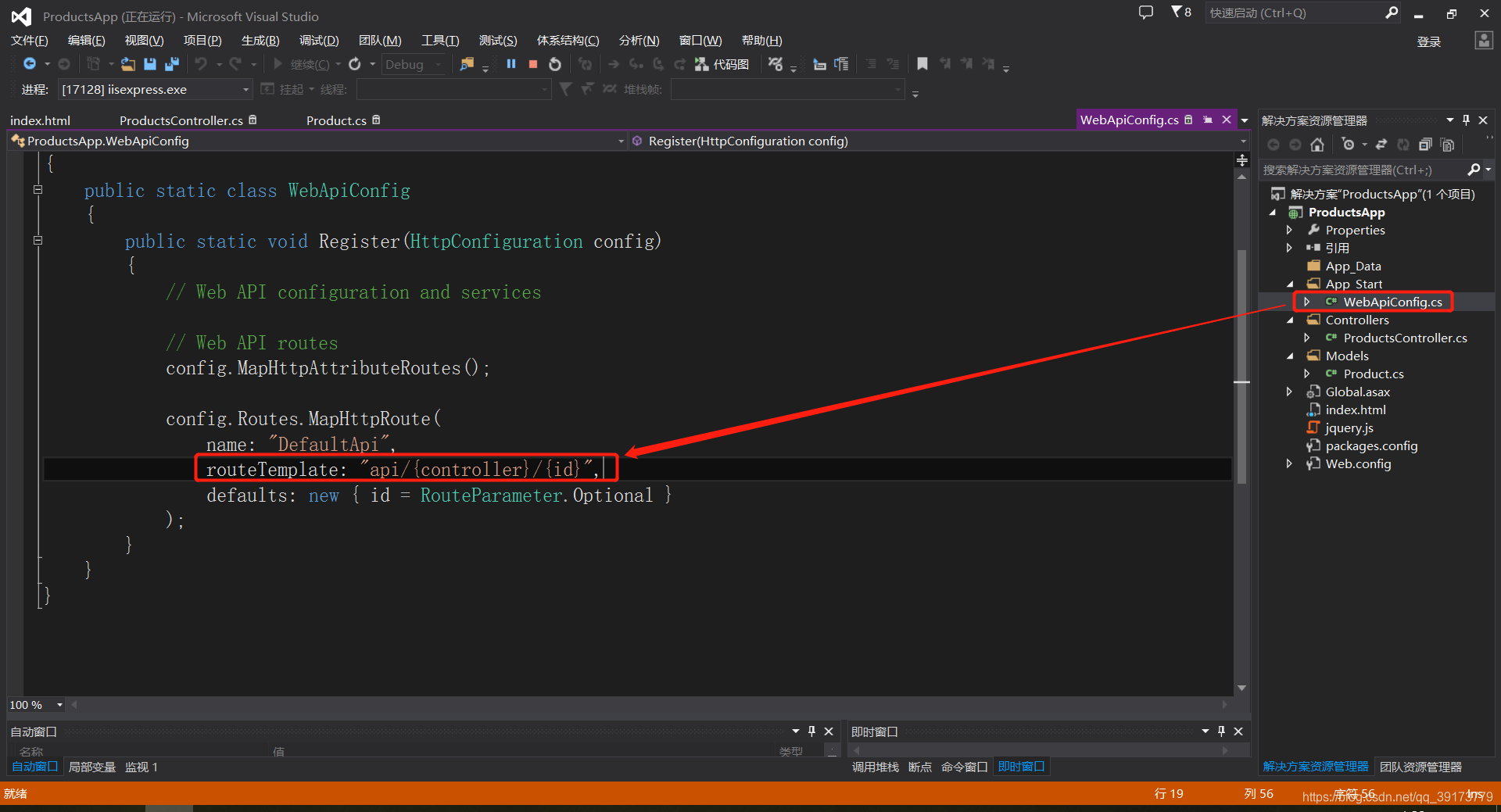Screen dimensions: 1501x812
Task: Select jquery.js in Solution Explorer
Action: point(1349,427)
